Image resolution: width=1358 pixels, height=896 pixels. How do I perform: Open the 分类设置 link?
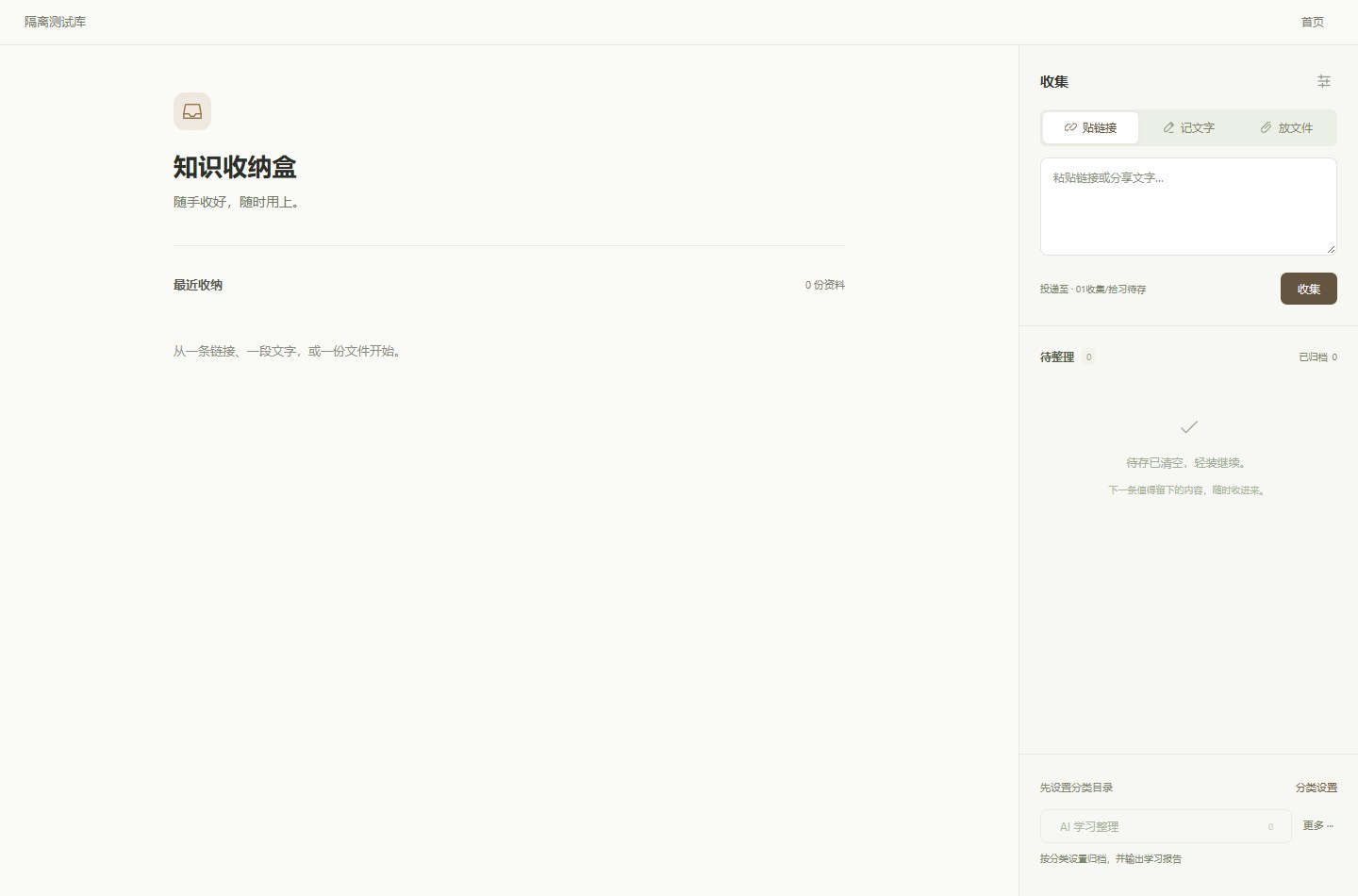pos(1317,788)
